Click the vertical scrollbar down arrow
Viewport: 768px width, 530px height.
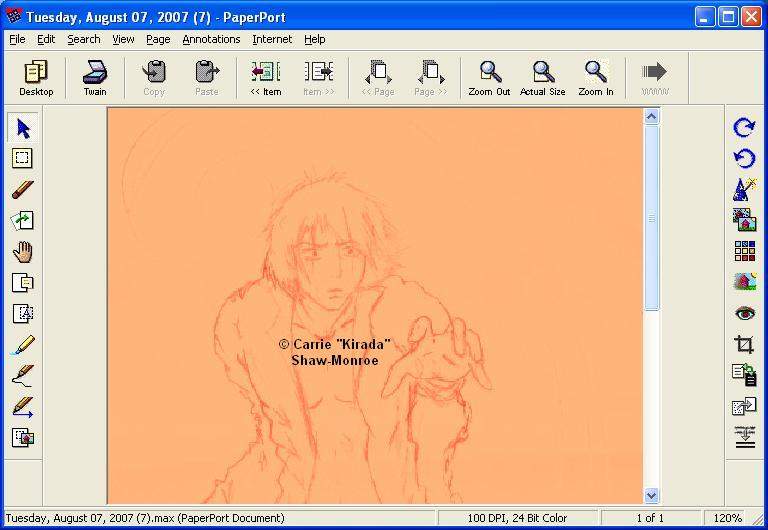[x=651, y=496]
